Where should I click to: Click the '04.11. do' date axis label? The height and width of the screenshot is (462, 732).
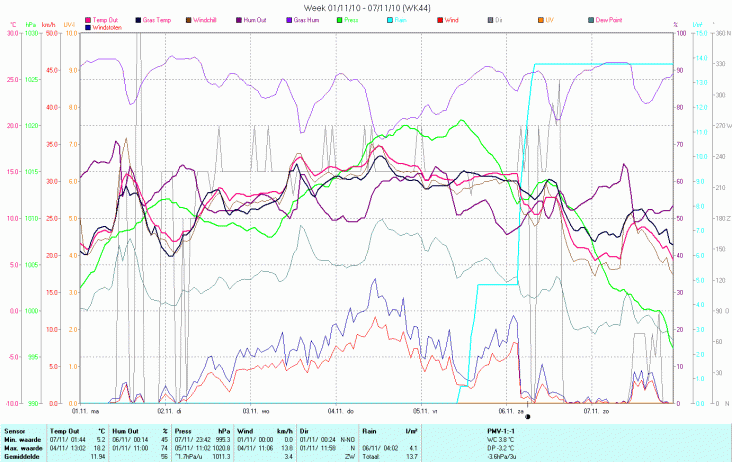pos(341,411)
